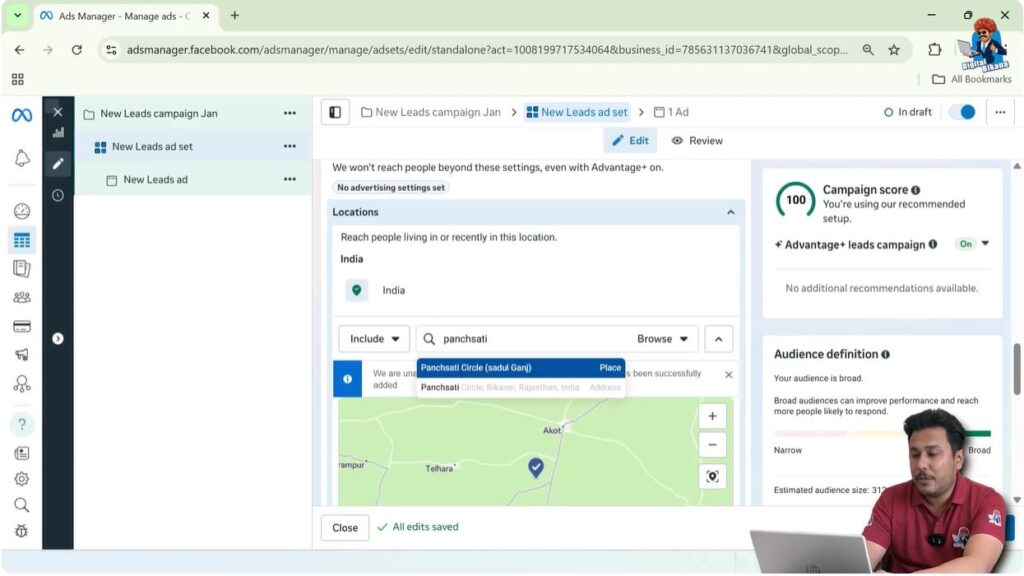Image resolution: width=1024 pixels, height=576 pixels.
Task: Bookmark this page with star icon
Action: click(894, 50)
